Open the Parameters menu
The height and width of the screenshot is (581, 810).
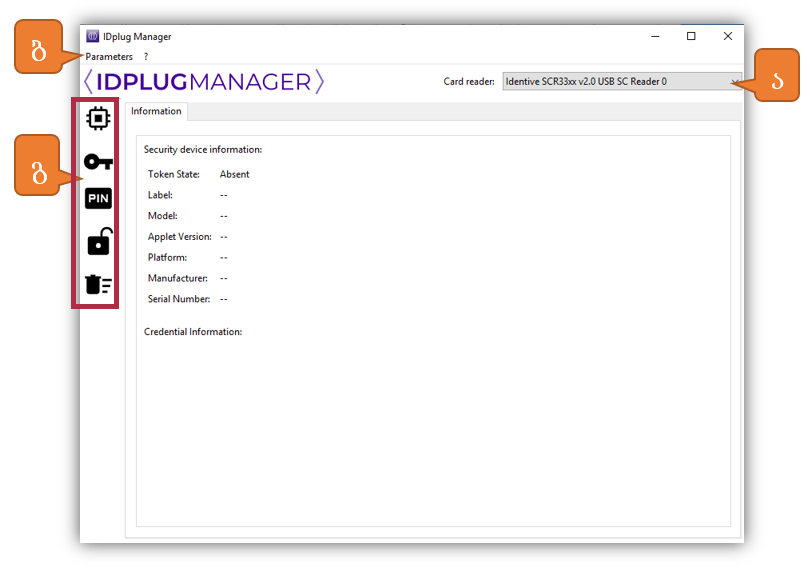[109, 57]
